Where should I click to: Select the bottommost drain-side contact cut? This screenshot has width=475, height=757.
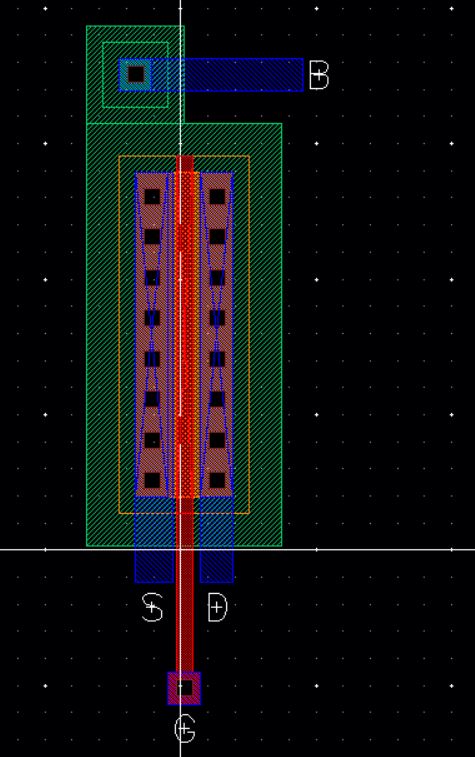[x=217, y=480]
